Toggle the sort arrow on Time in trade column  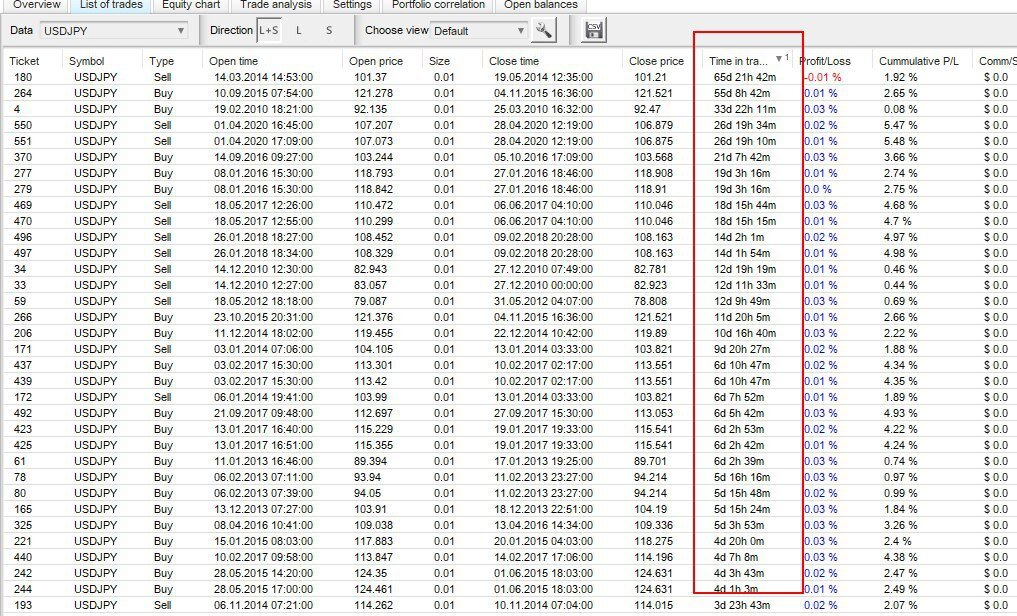click(779, 60)
